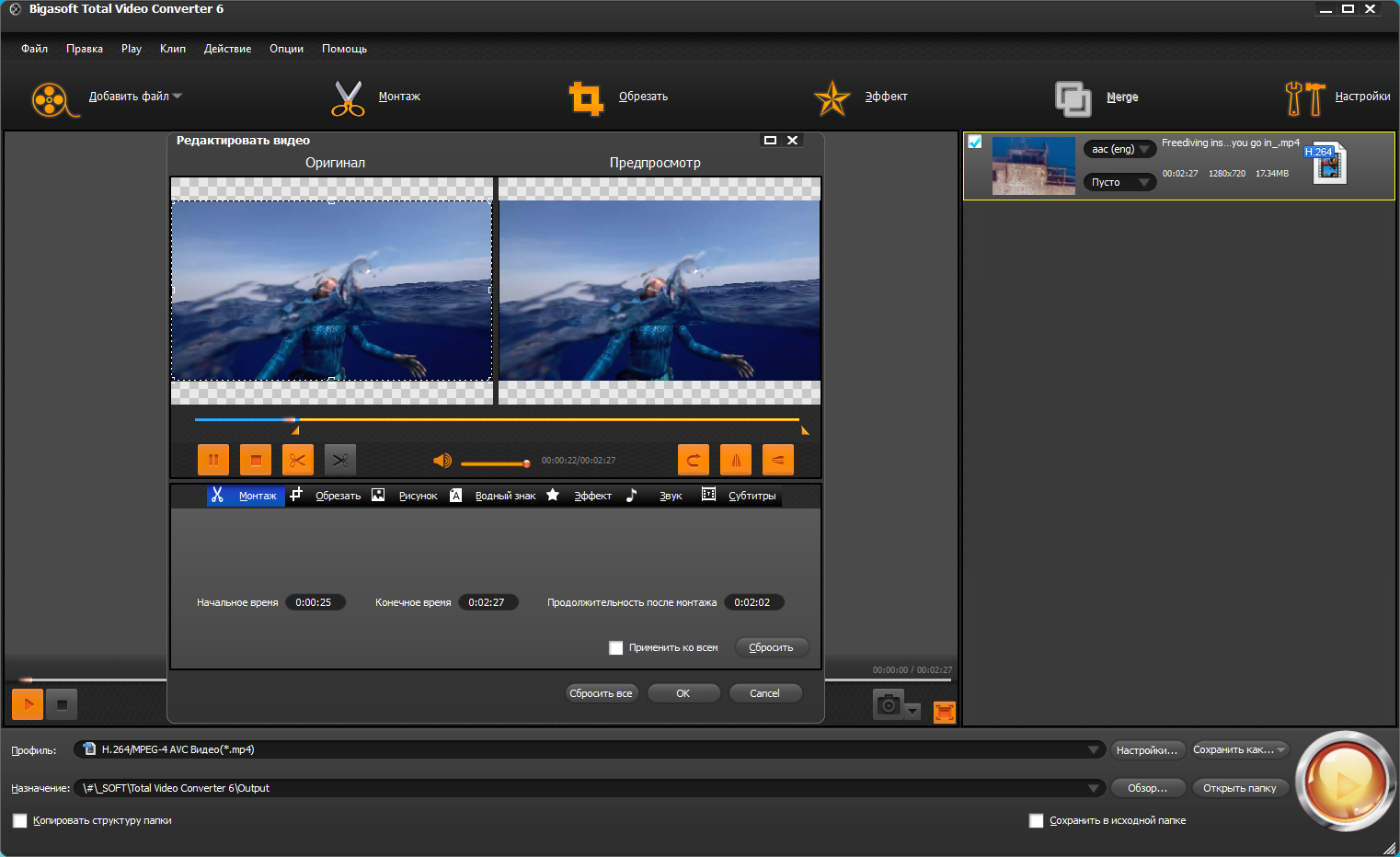Expand the snapshot options arrow
1400x857 pixels.
tap(912, 711)
